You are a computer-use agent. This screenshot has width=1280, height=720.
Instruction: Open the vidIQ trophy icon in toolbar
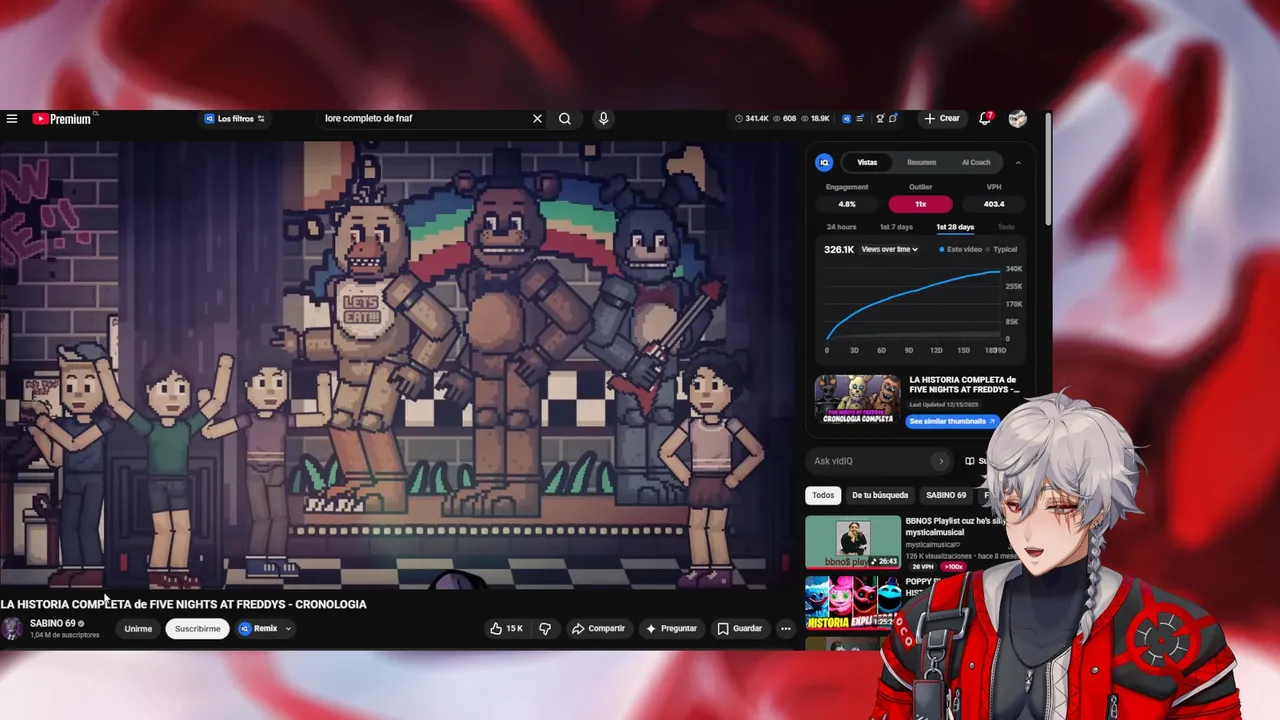[x=880, y=118]
